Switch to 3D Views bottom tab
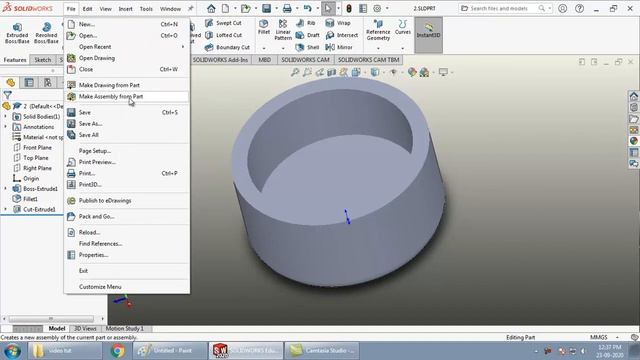This screenshot has width=640, height=360. pos(85,329)
